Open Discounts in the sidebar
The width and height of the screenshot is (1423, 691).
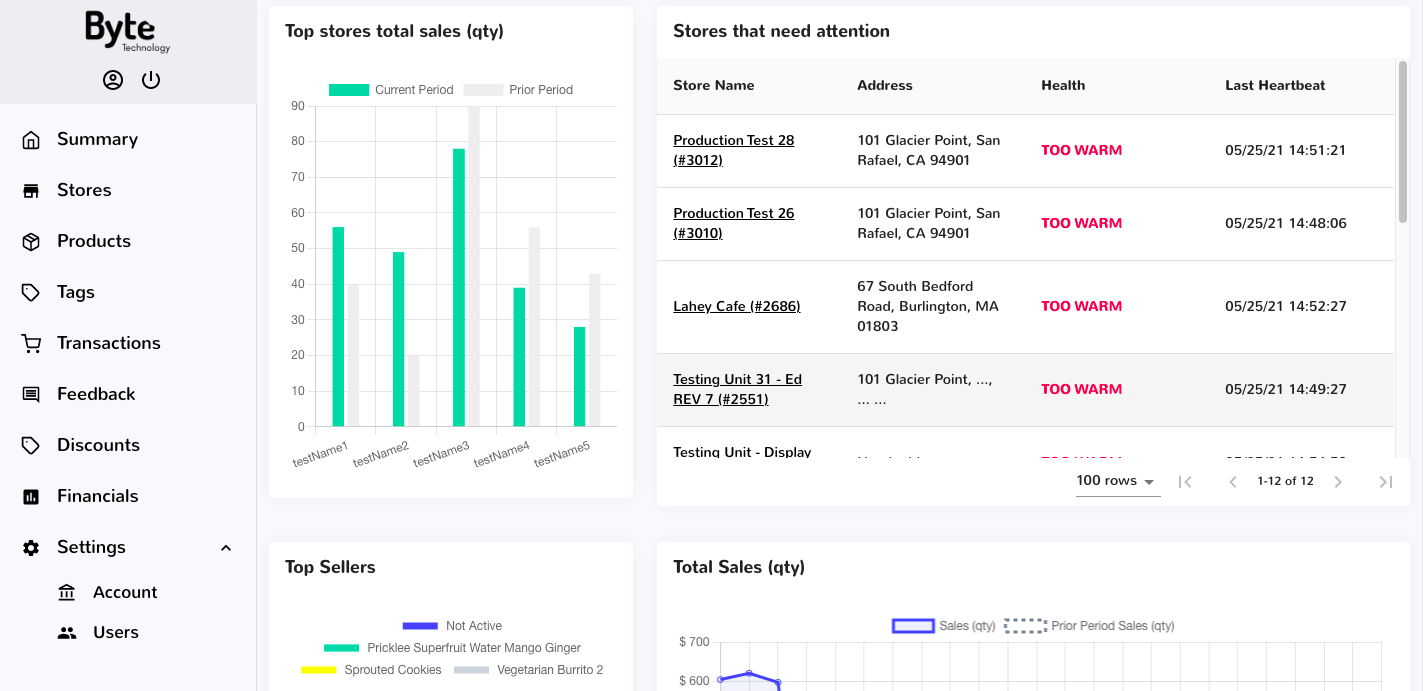coord(98,446)
